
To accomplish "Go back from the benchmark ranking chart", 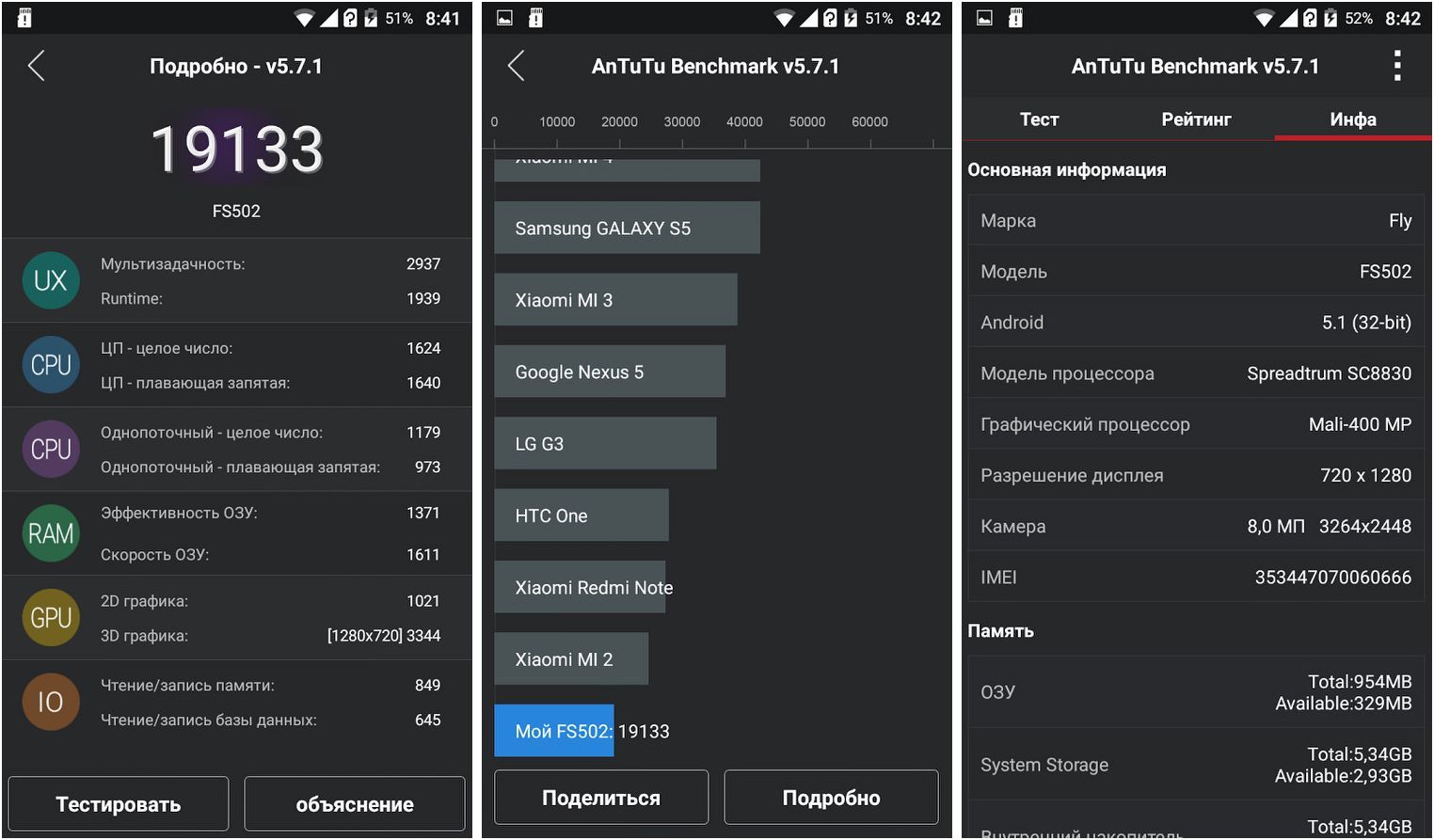I will pyautogui.click(x=516, y=66).
